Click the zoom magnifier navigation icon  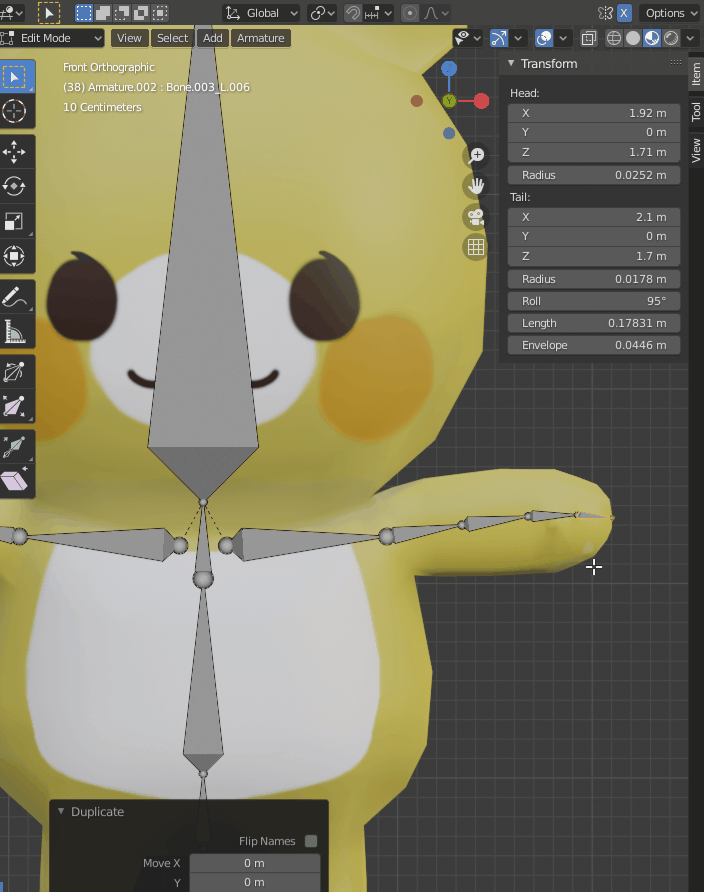[x=476, y=155]
